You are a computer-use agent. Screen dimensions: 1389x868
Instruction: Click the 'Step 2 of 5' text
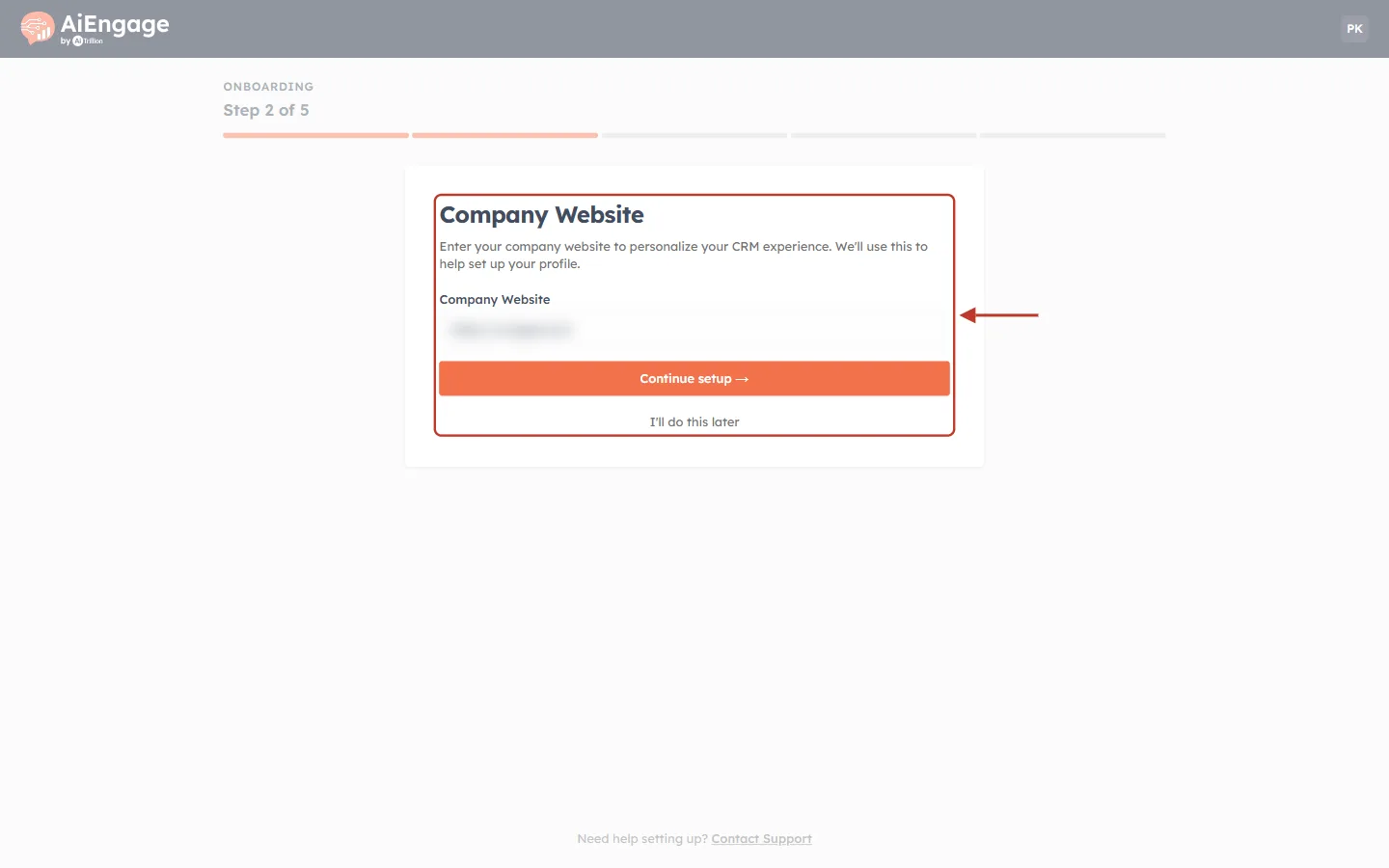[x=266, y=110]
